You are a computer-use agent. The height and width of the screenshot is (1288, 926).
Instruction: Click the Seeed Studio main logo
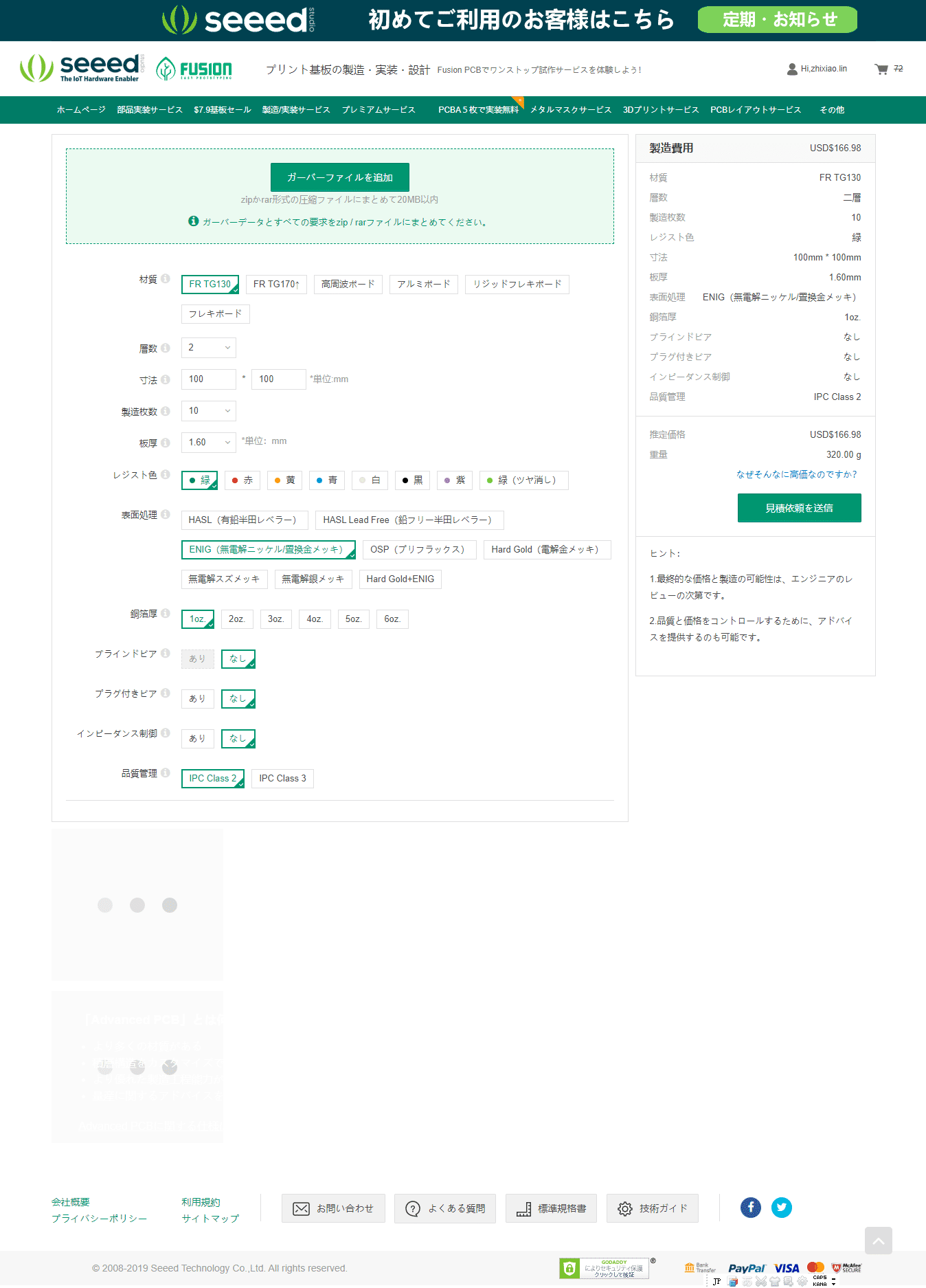click(82, 68)
